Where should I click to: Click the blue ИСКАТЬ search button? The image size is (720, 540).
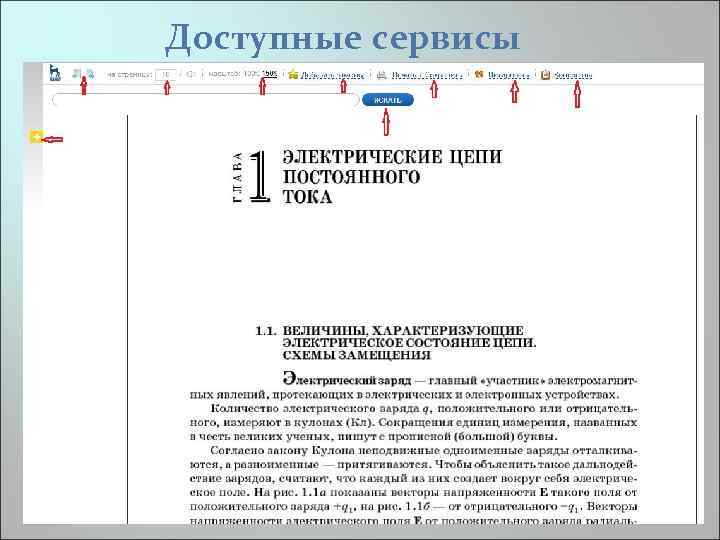[x=388, y=100]
